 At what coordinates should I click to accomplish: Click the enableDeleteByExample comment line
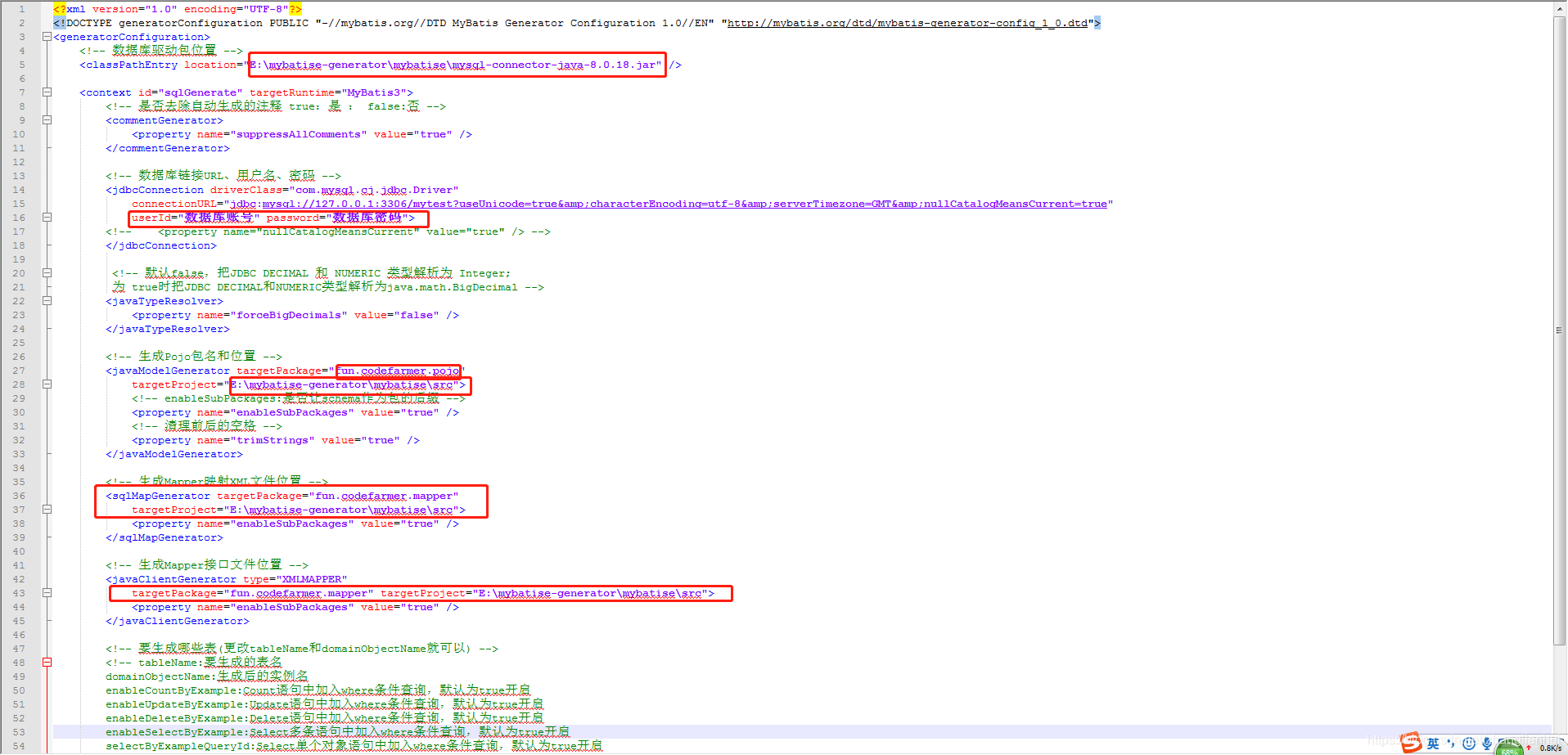coord(324,718)
